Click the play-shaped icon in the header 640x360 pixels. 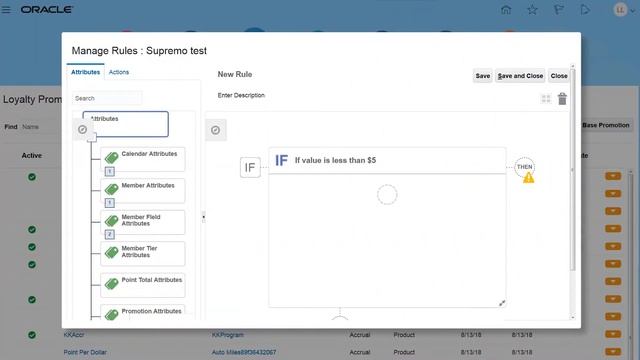[x=585, y=9]
